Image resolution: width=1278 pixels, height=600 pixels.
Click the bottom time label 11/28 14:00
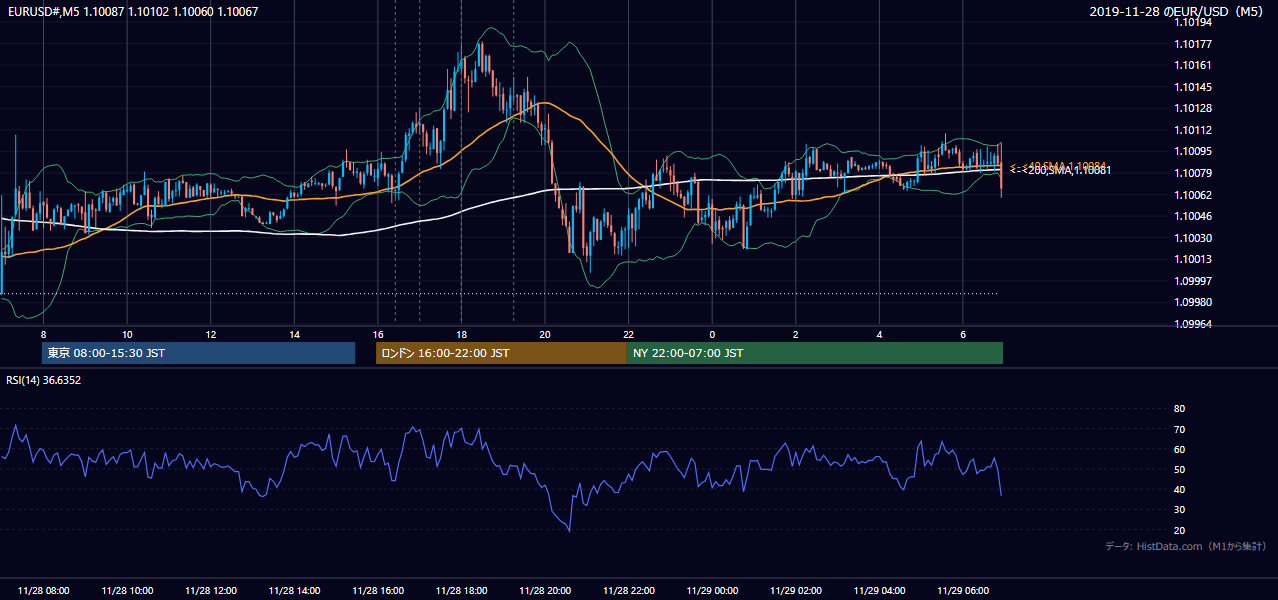tap(294, 591)
